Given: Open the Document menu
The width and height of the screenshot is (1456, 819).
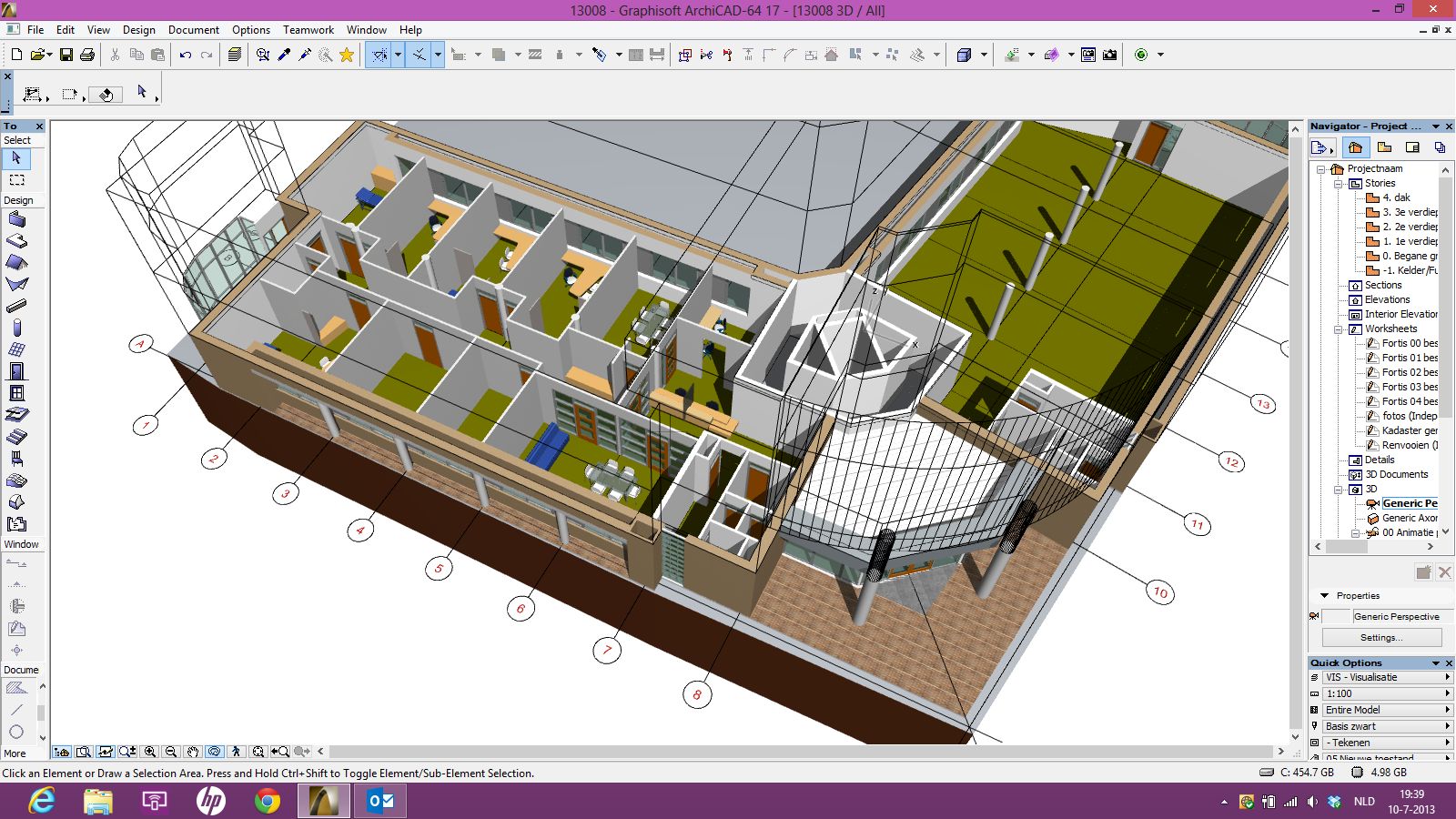Looking at the screenshot, I should tap(194, 30).
